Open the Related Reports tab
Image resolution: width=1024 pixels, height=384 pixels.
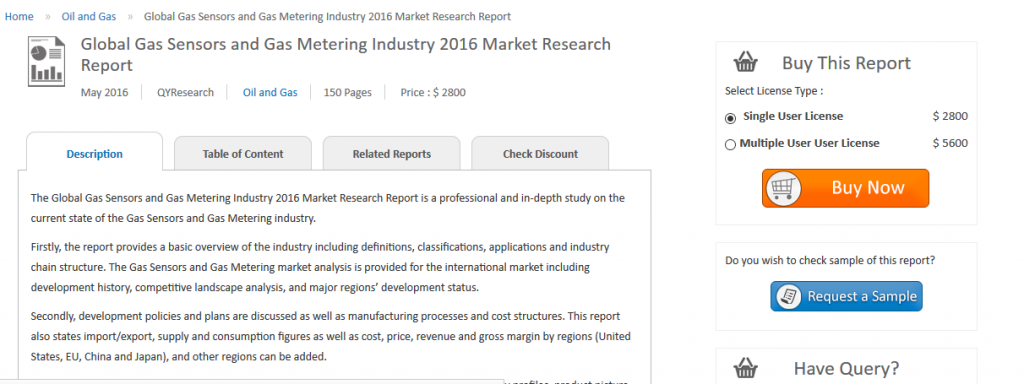[392, 154]
